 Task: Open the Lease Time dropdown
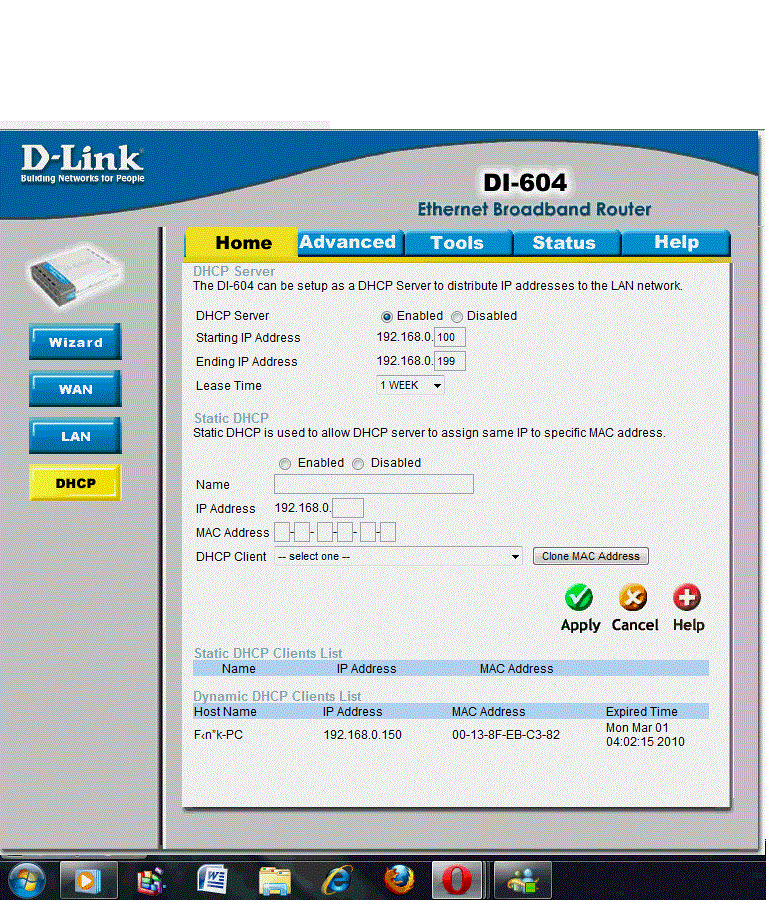tap(410, 385)
